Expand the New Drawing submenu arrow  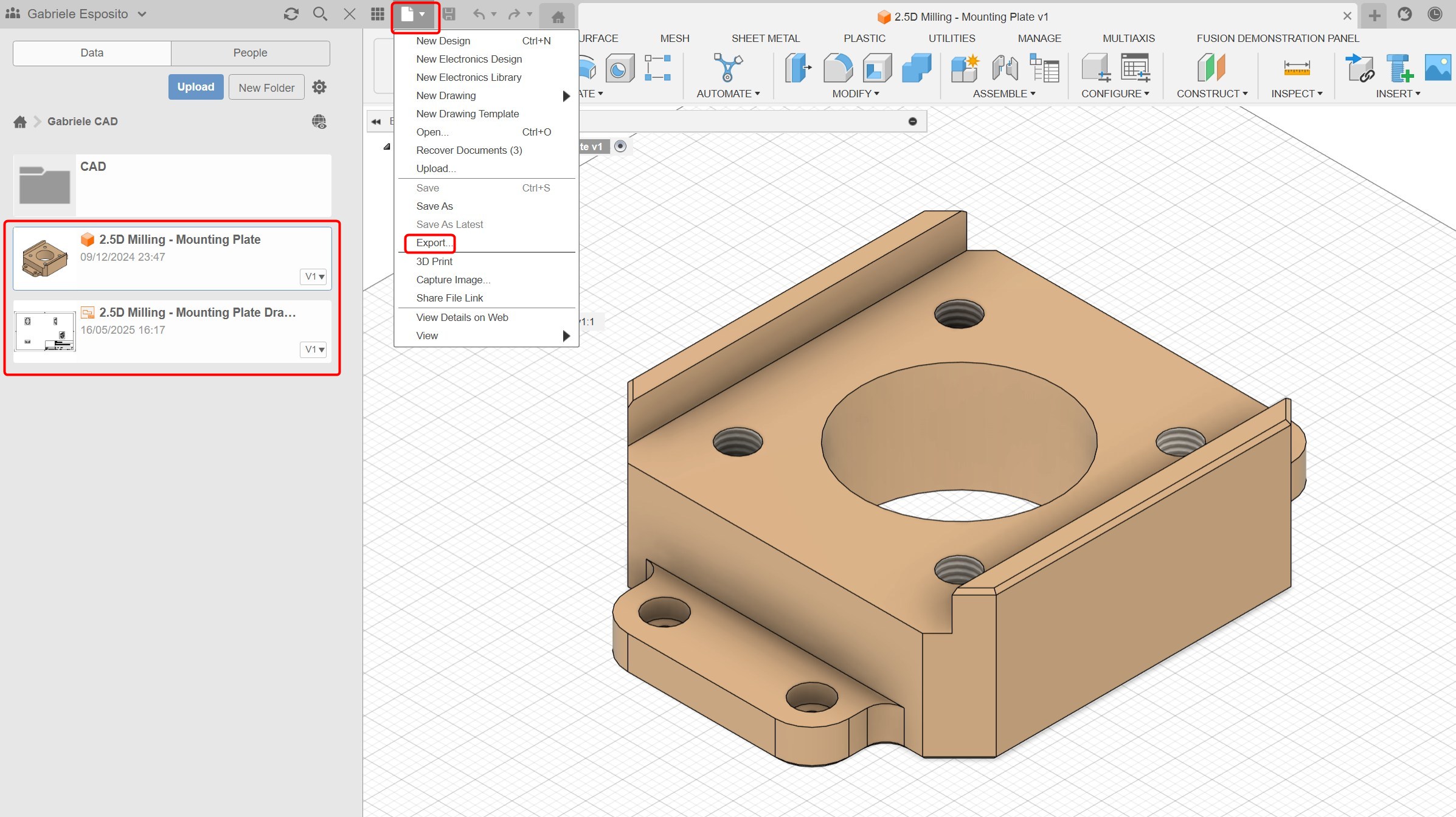point(566,95)
